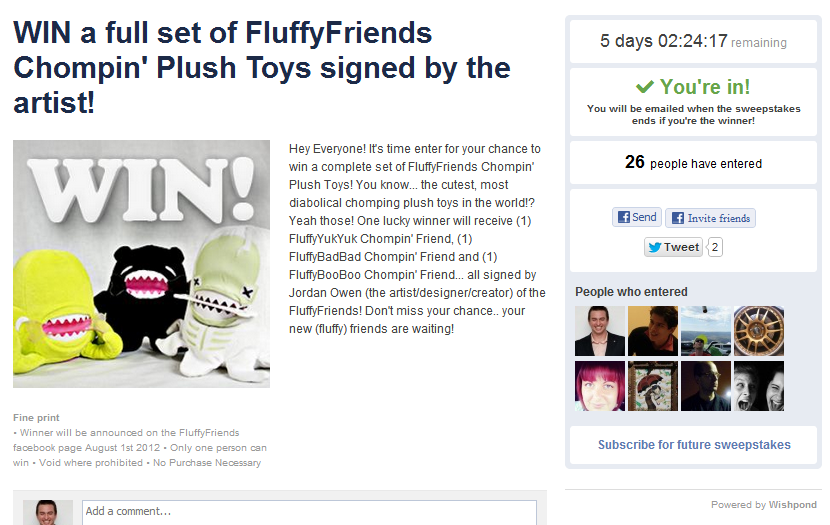This screenshot has width=830, height=525.
Task: Open the tweet count bubble showing 2
Action: tap(715, 247)
